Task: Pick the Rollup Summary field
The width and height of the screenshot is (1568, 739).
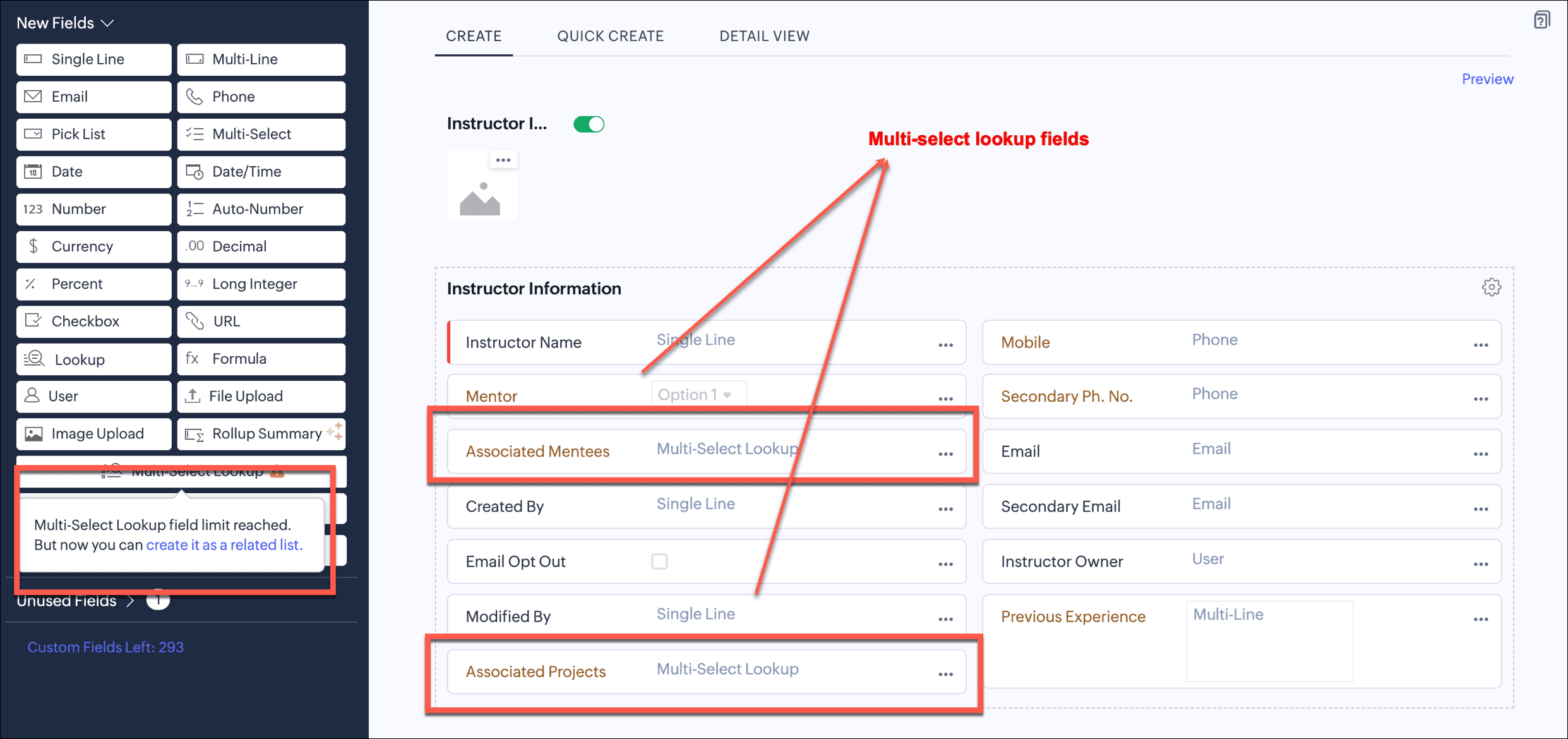Action: [x=261, y=434]
